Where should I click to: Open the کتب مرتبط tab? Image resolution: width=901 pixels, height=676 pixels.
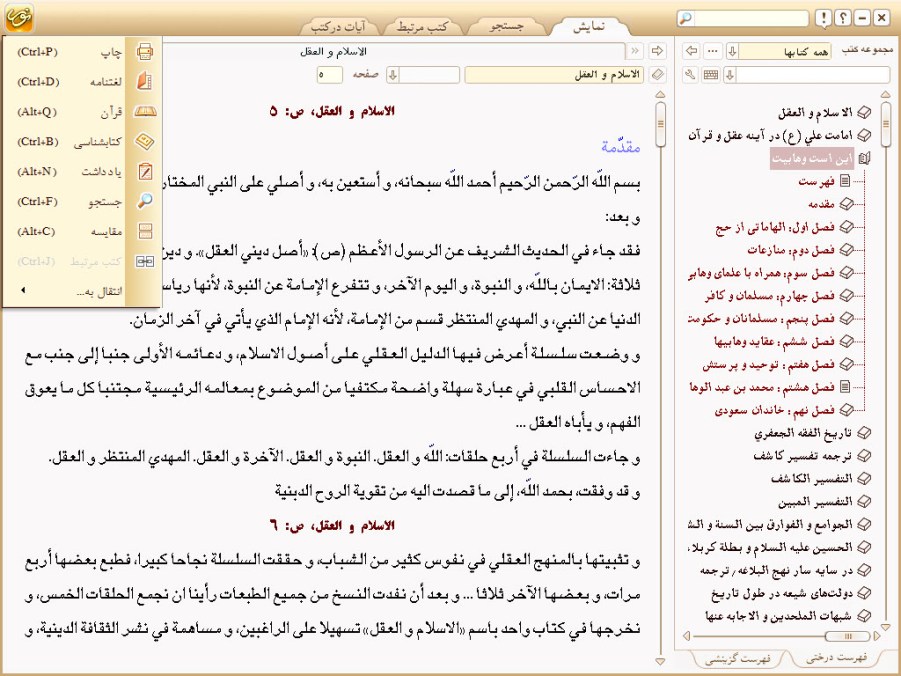(x=422, y=26)
